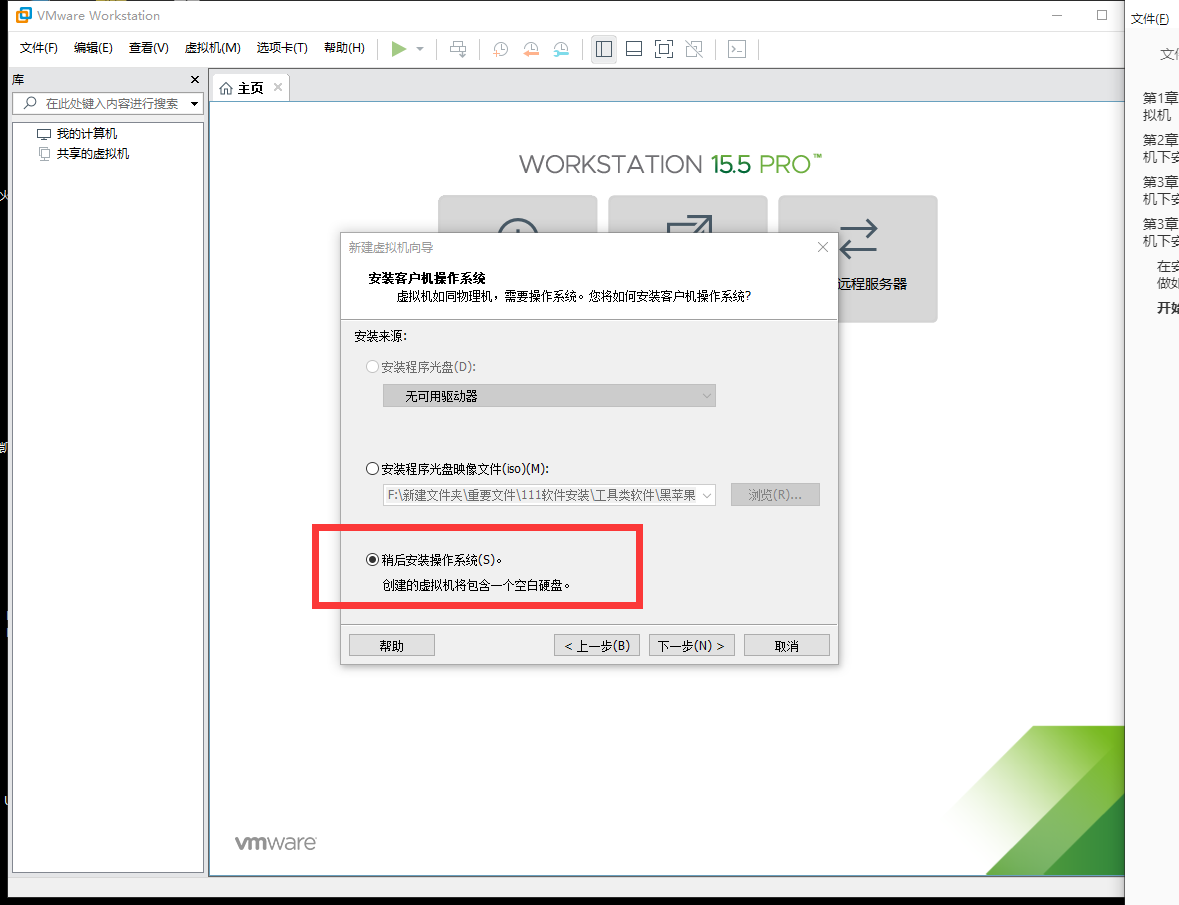Viewport: 1179px width, 905px height.
Task: Expand the ISO path dropdown arrow
Action: 707,495
